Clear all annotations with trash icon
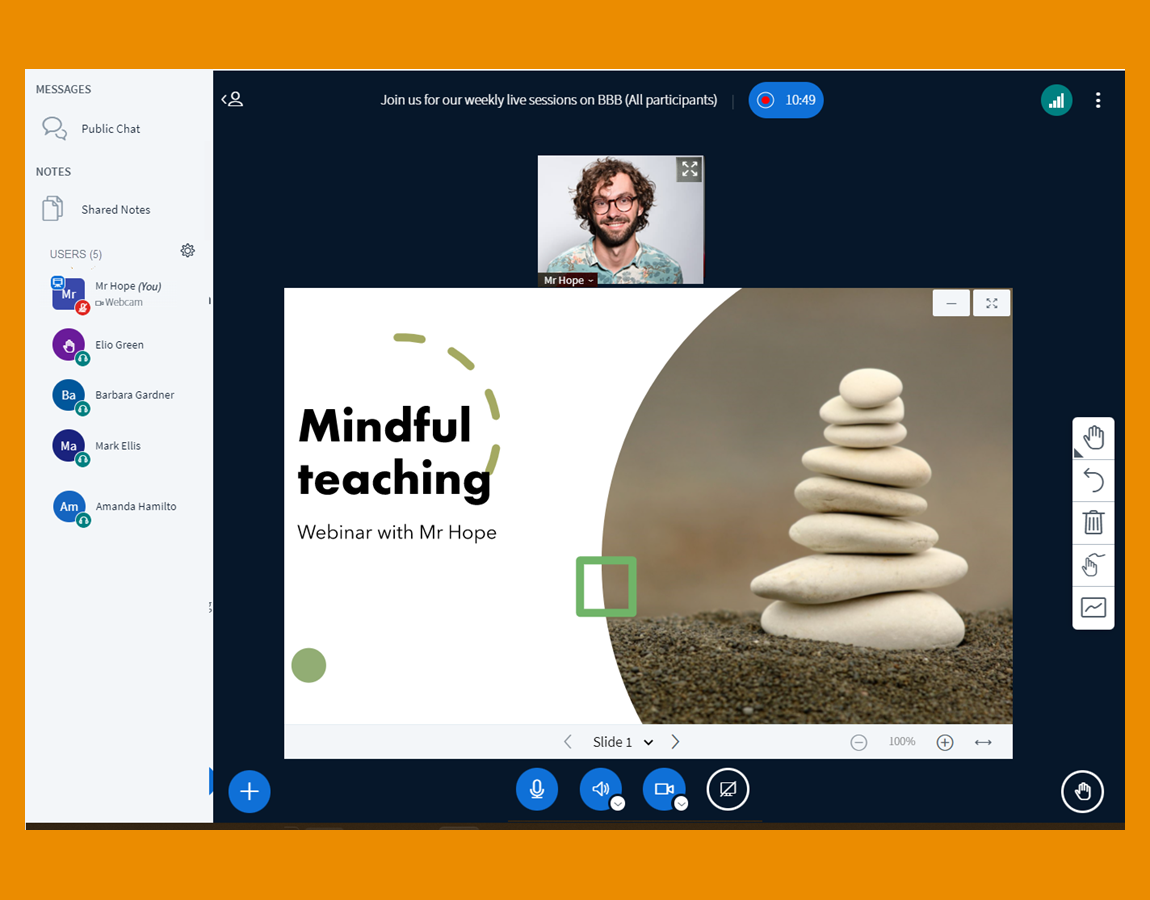 (x=1093, y=522)
